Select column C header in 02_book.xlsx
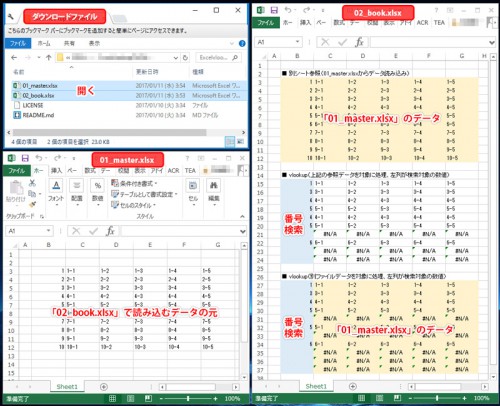 [x=330, y=56]
